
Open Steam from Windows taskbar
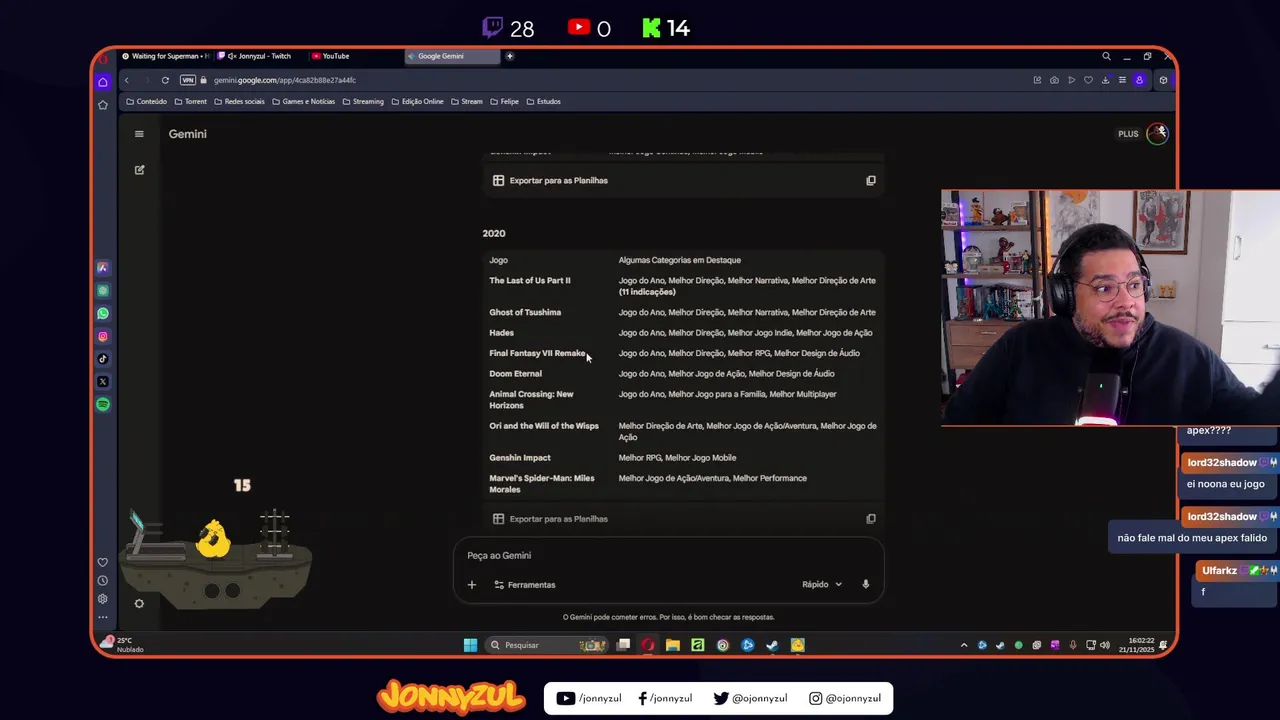pyautogui.click(x=772, y=645)
